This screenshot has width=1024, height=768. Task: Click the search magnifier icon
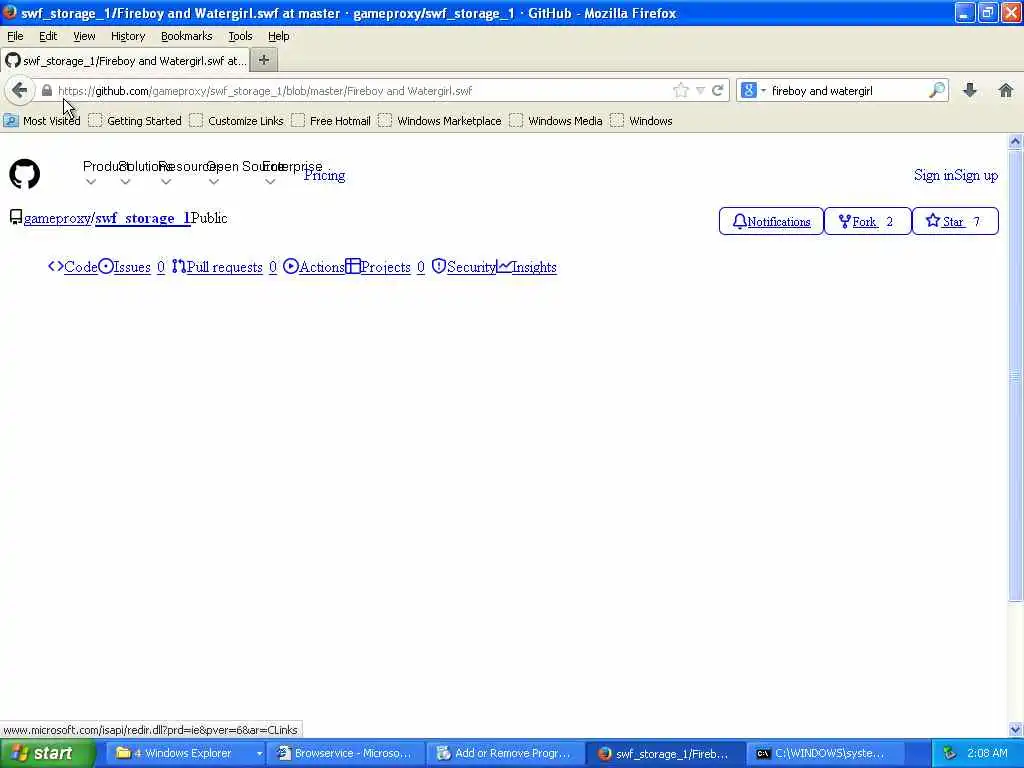tap(936, 90)
